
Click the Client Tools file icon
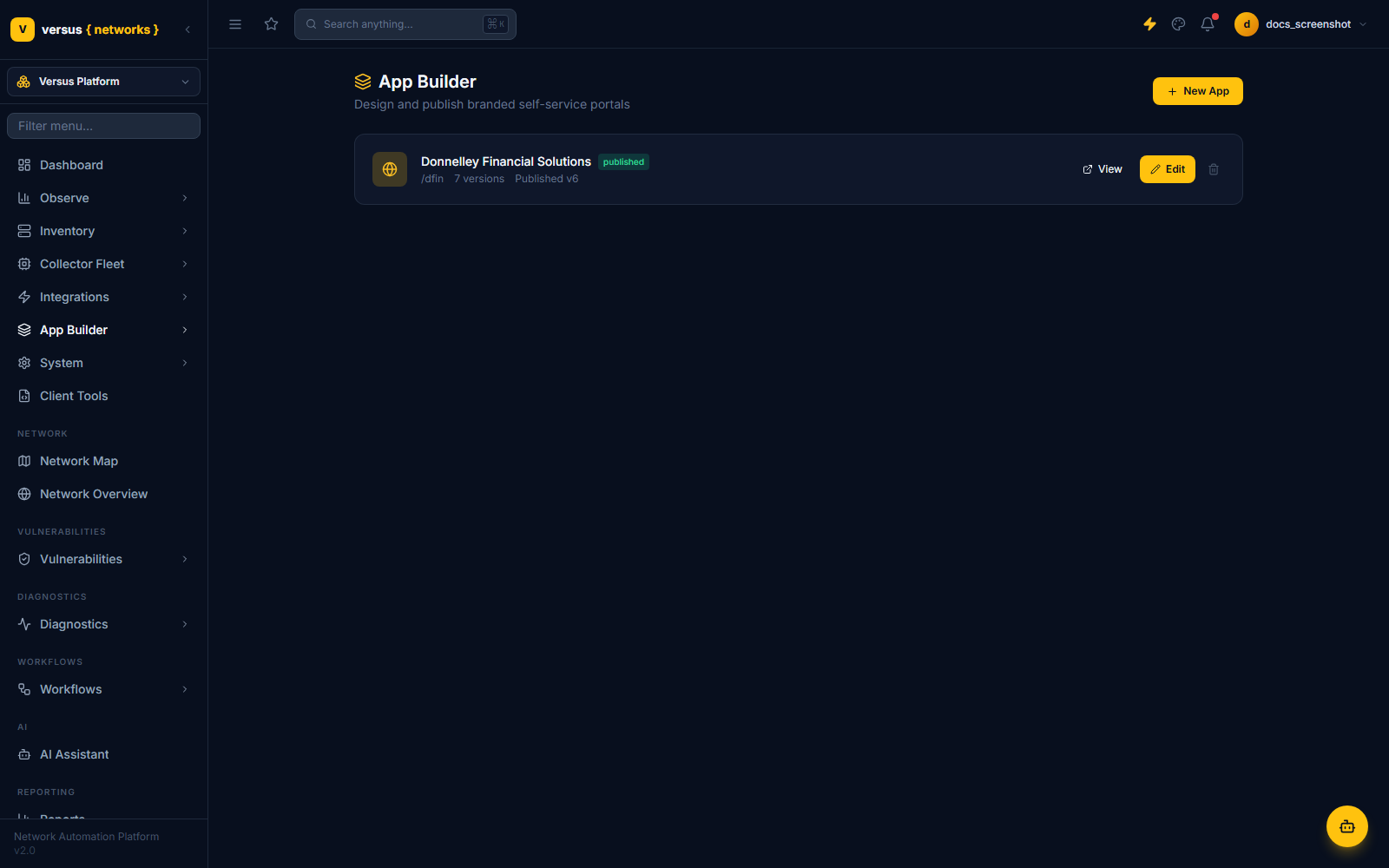point(24,396)
